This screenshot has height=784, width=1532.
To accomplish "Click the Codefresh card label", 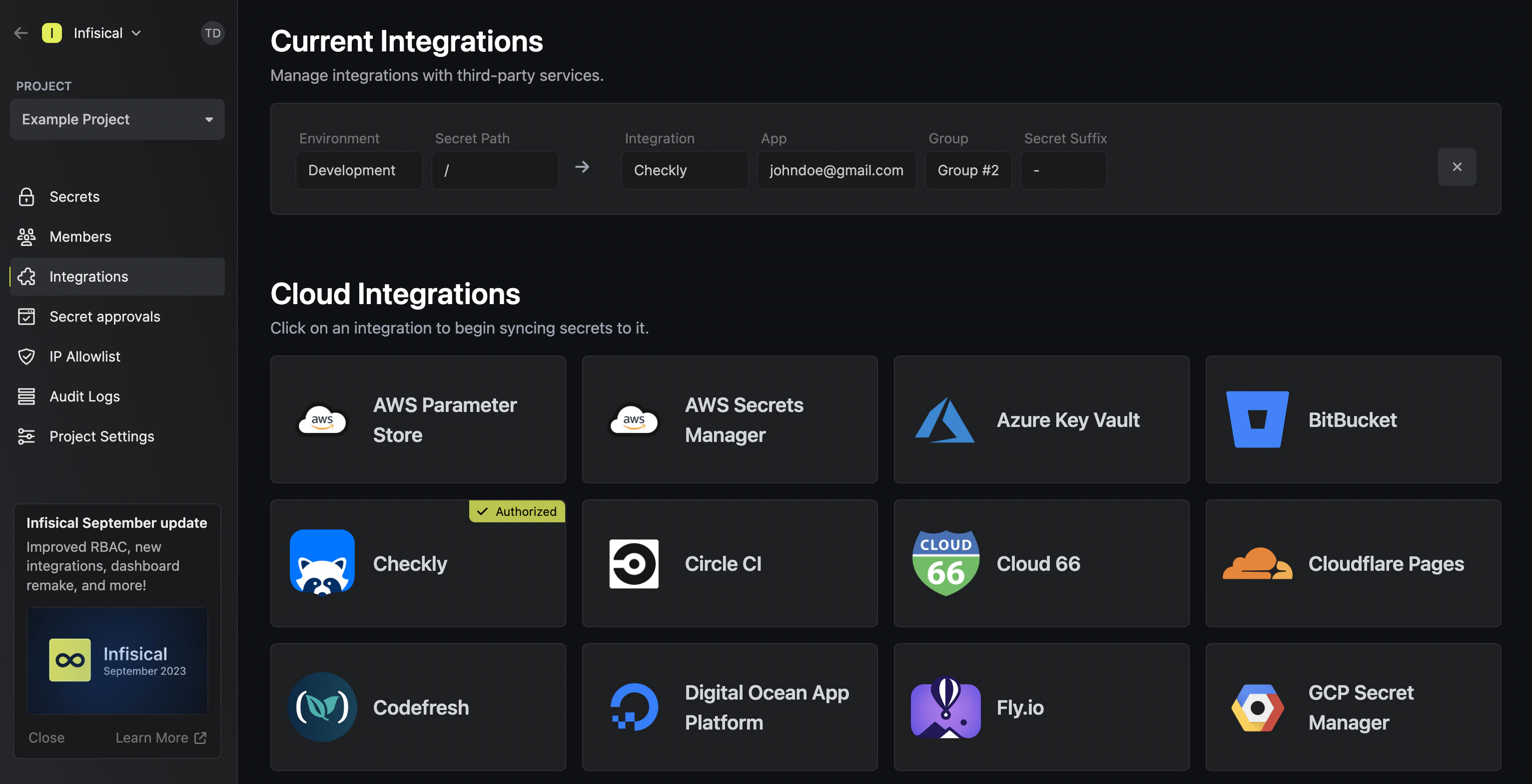I will point(420,707).
